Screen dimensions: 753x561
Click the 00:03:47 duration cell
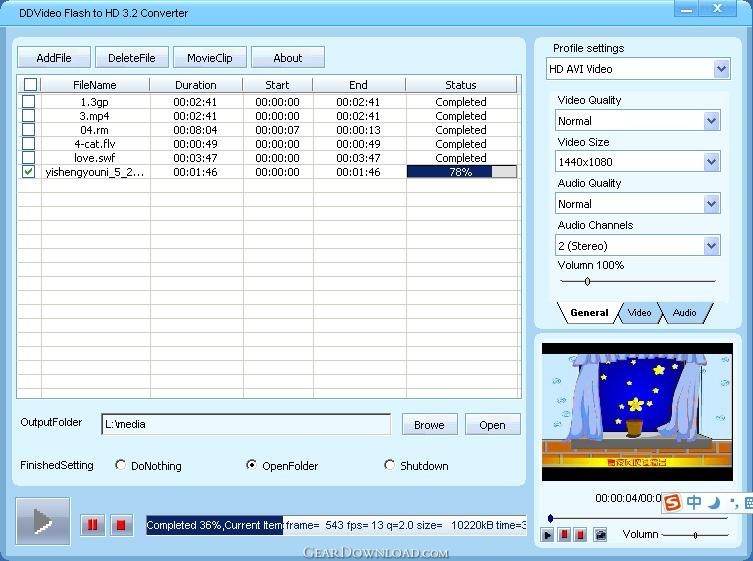(195, 158)
